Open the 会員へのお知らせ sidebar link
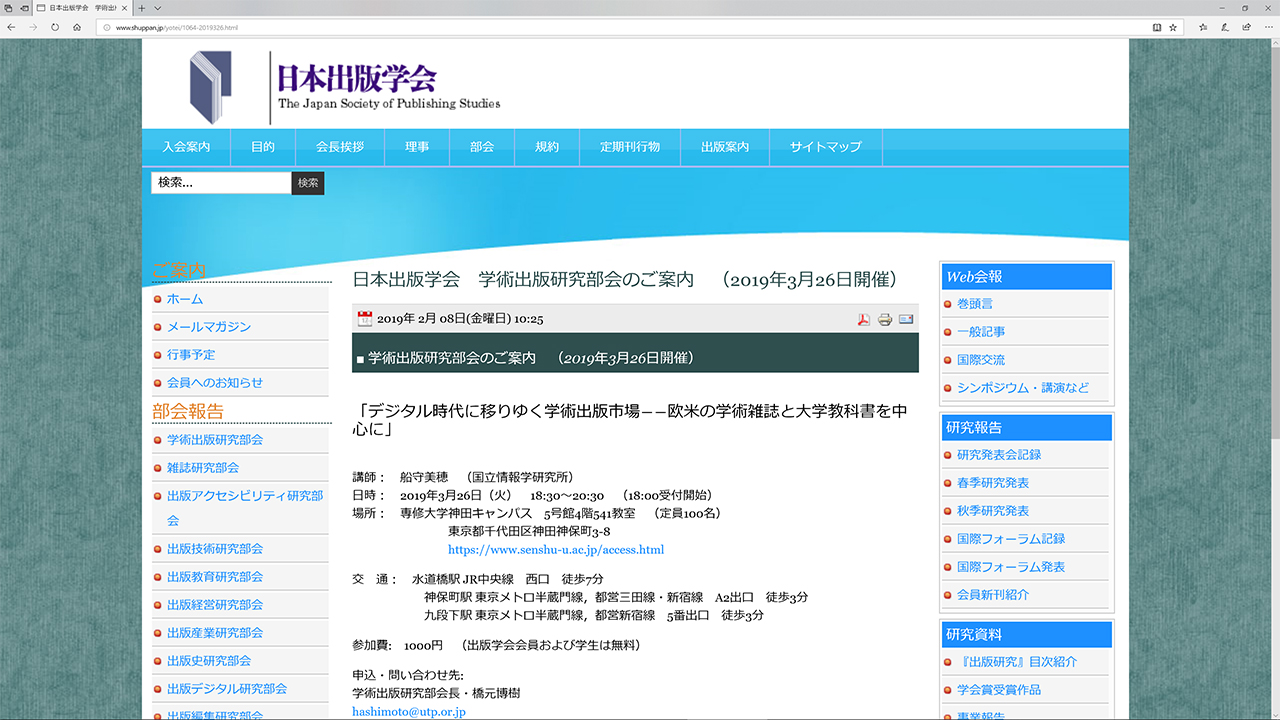 (x=215, y=383)
